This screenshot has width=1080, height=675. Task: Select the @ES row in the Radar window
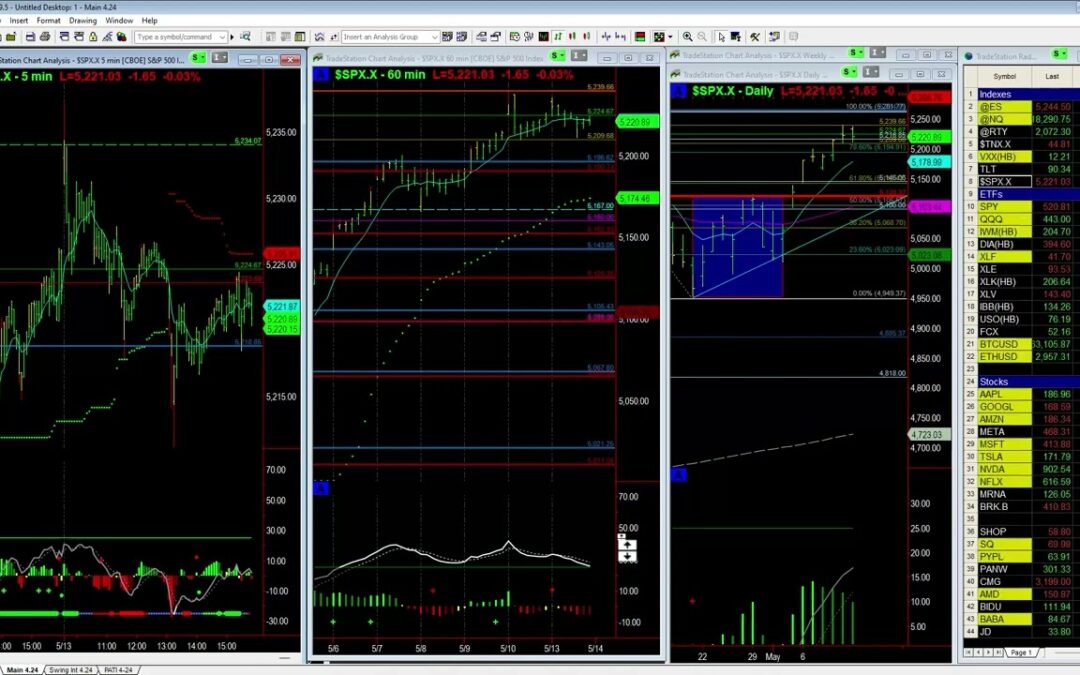coord(1022,107)
